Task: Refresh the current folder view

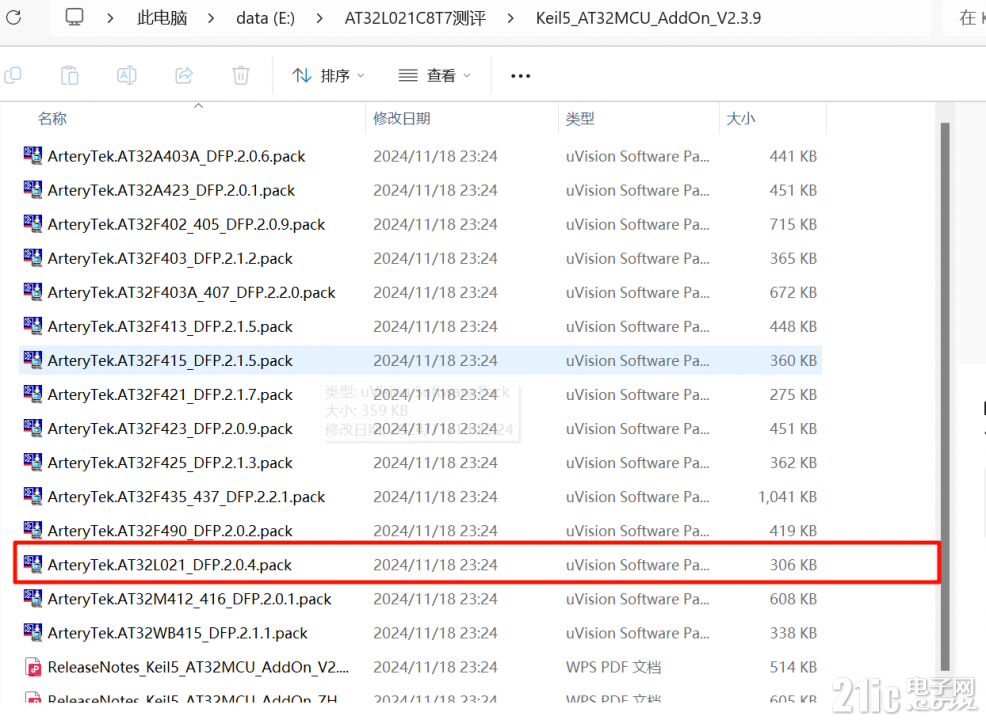Action: [x=13, y=17]
